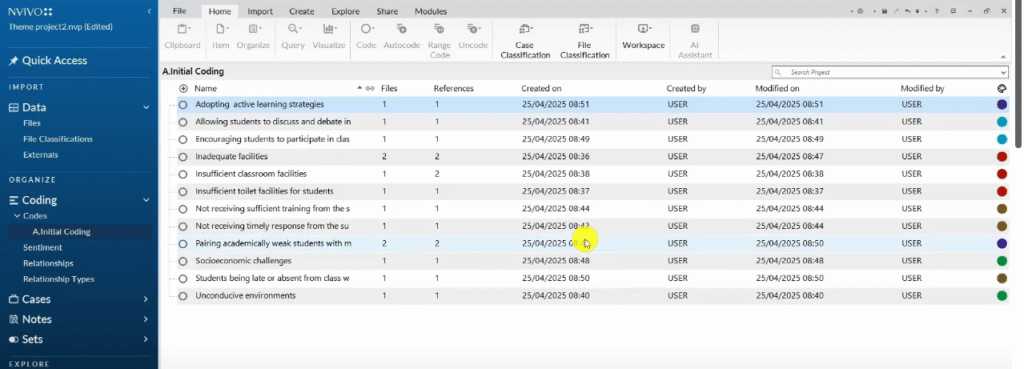Collapse the Codes tree node
This screenshot has width=1024, height=369.
coord(17,216)
